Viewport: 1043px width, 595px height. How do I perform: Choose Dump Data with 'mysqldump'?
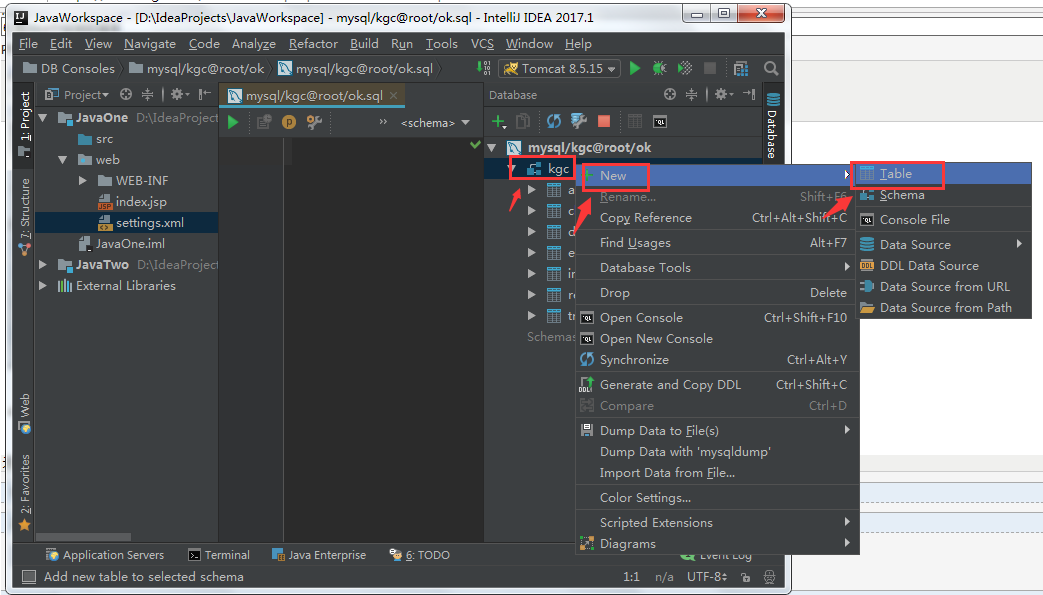(x=717, y=452)
